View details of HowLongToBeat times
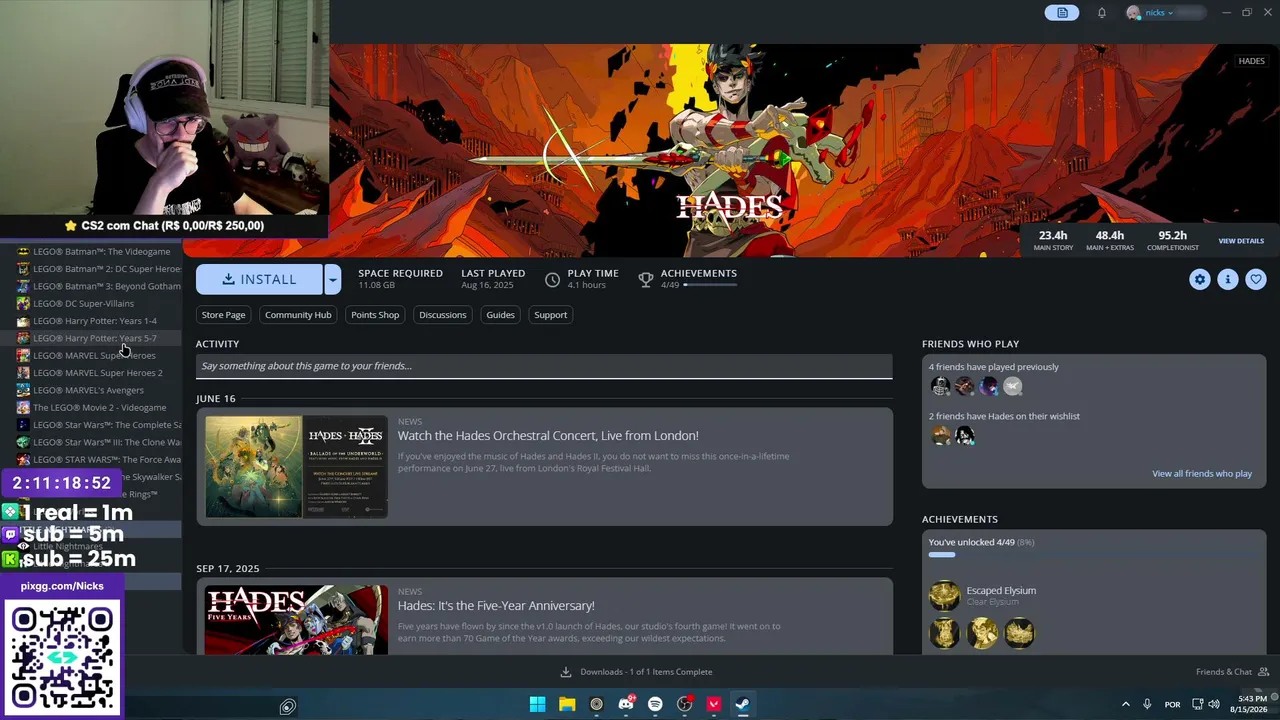The image size is (1280, 720). pos(1241,241)
